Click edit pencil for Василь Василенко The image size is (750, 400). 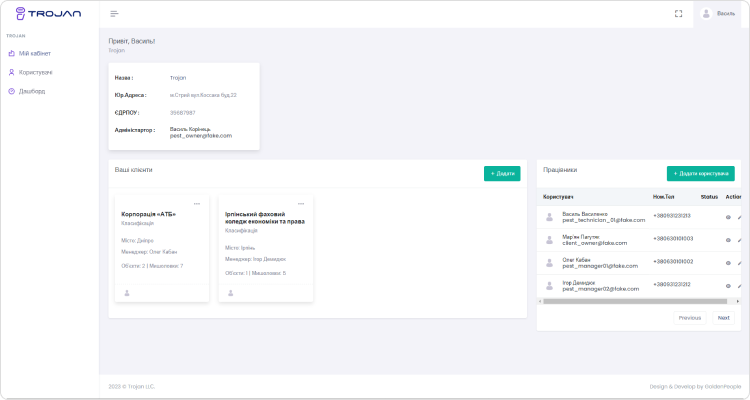coord(740,216)
